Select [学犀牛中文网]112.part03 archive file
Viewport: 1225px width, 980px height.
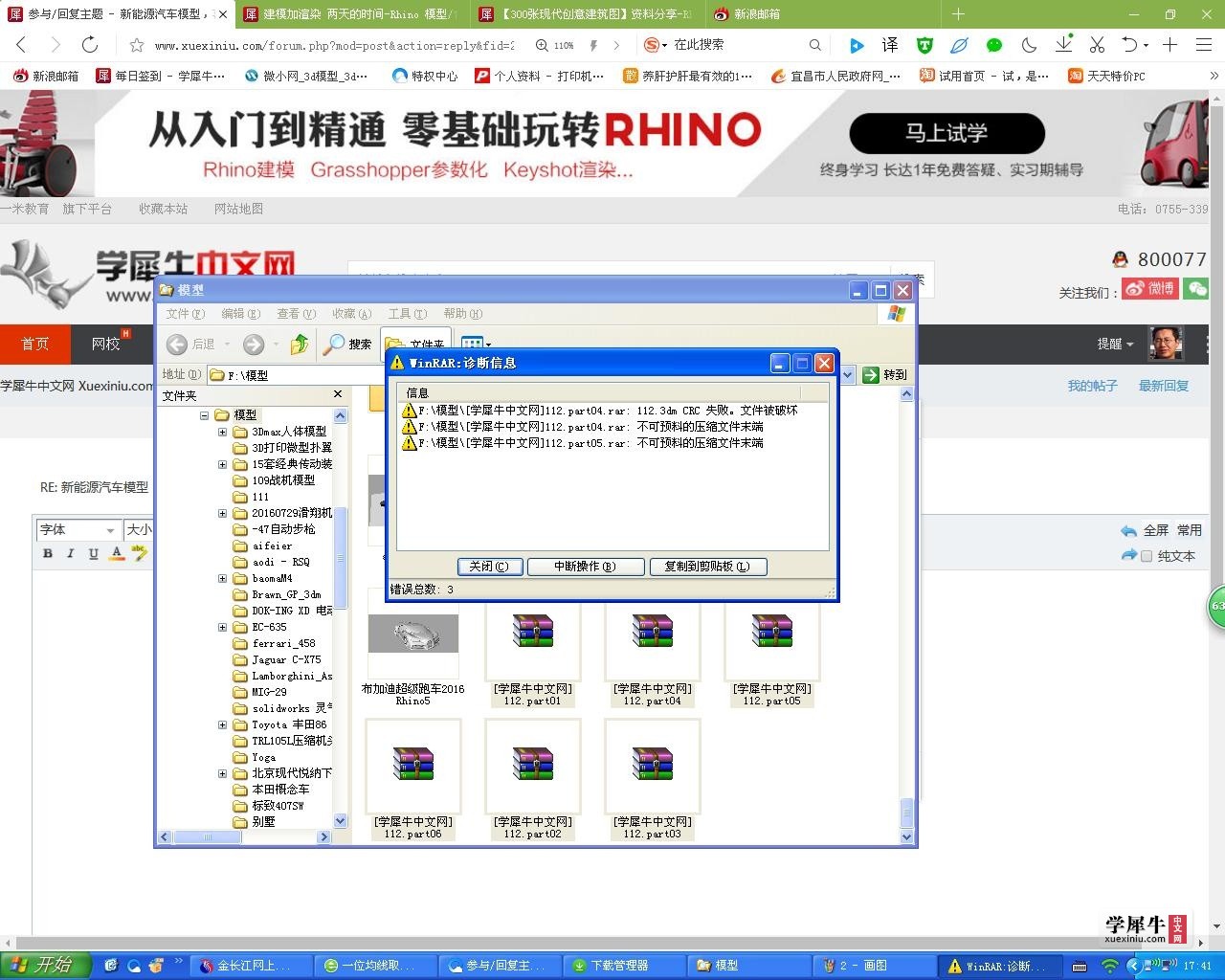pyautogui.click(x=653, y=780)
